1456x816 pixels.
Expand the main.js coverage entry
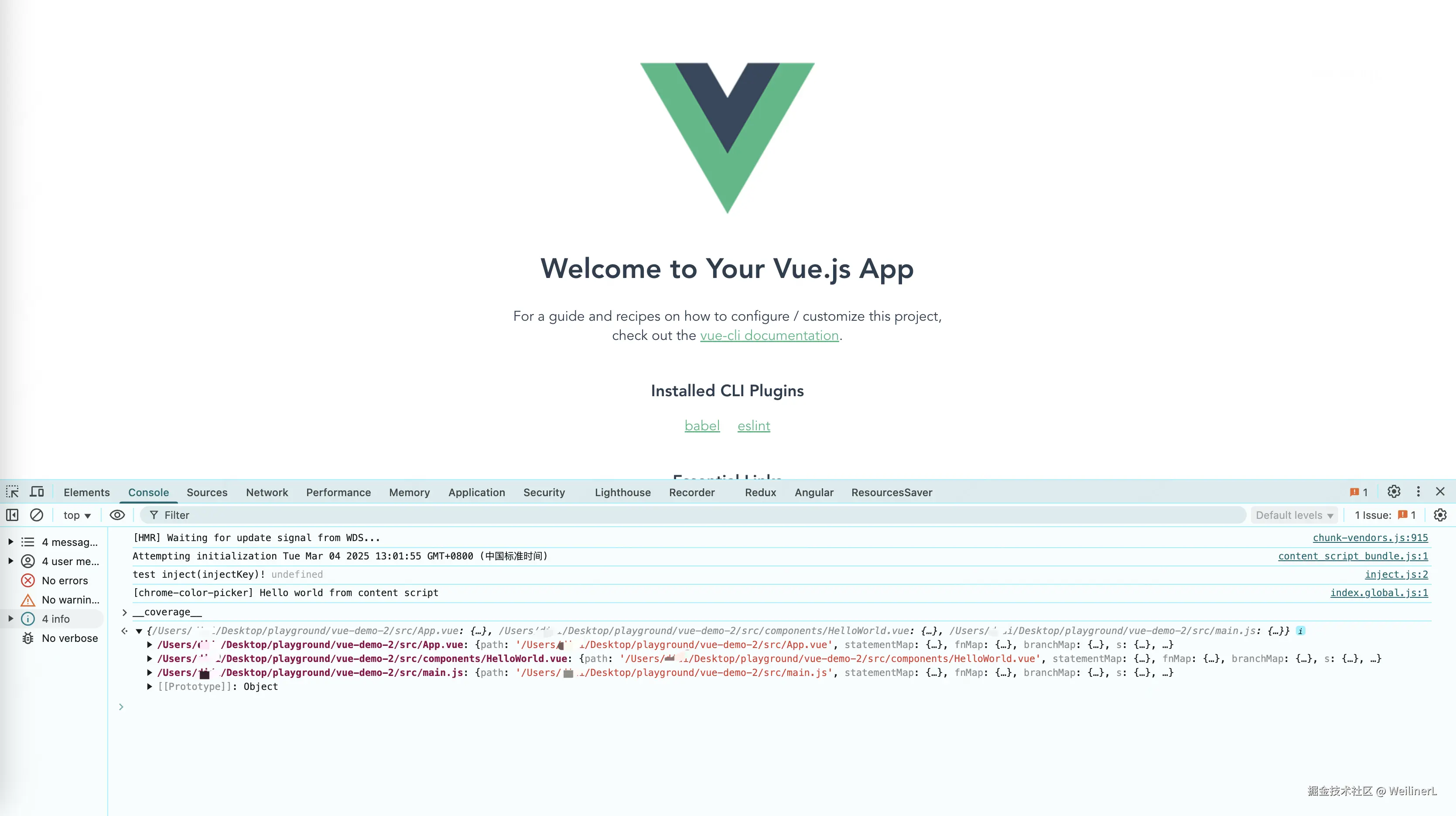[149, 672]
